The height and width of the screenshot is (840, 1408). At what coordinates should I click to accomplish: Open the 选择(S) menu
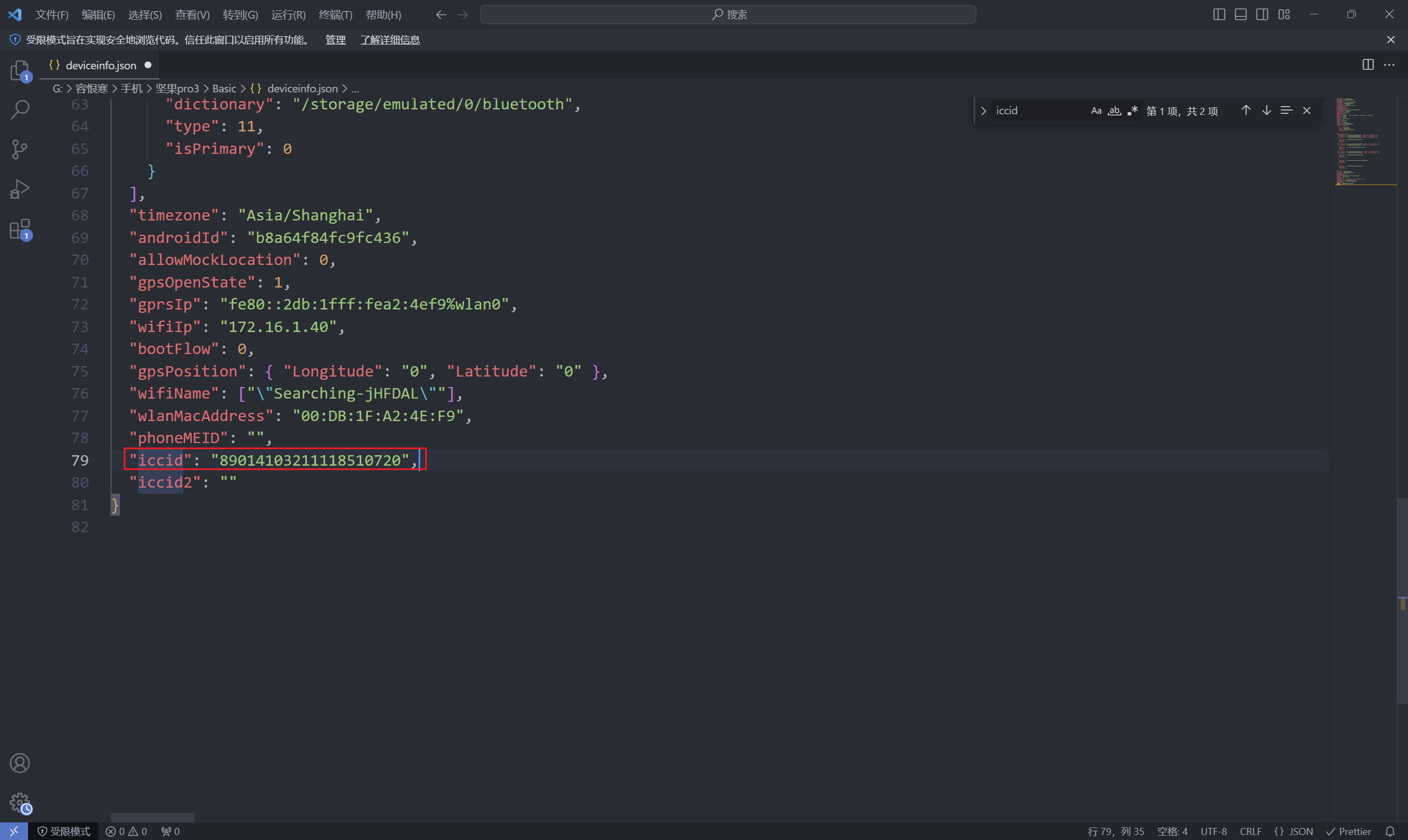point(145,15)
